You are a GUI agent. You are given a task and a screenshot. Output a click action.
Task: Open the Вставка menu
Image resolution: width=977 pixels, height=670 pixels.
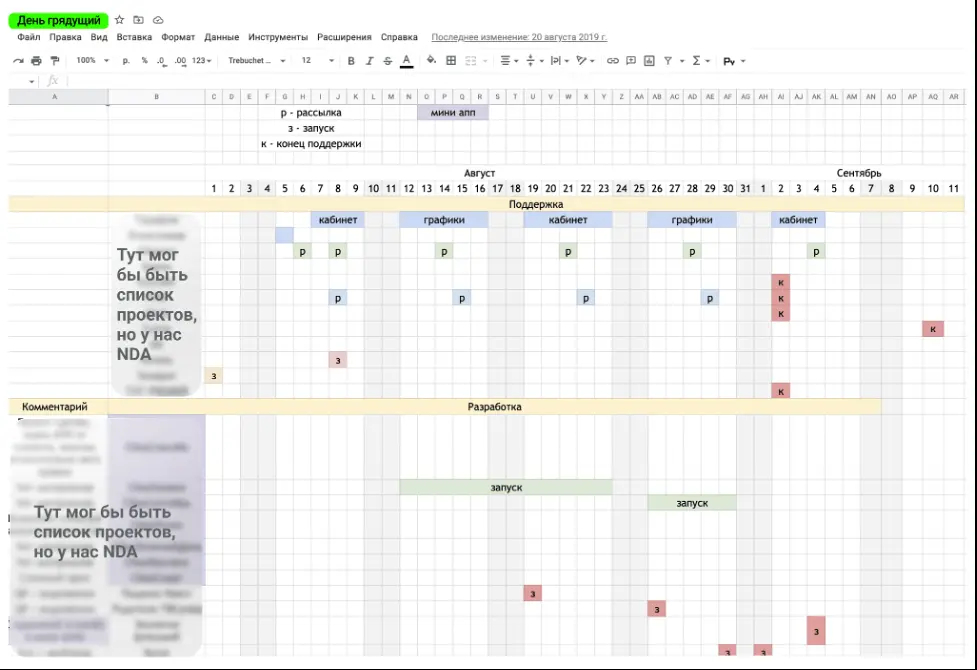[x=134, y=37]
